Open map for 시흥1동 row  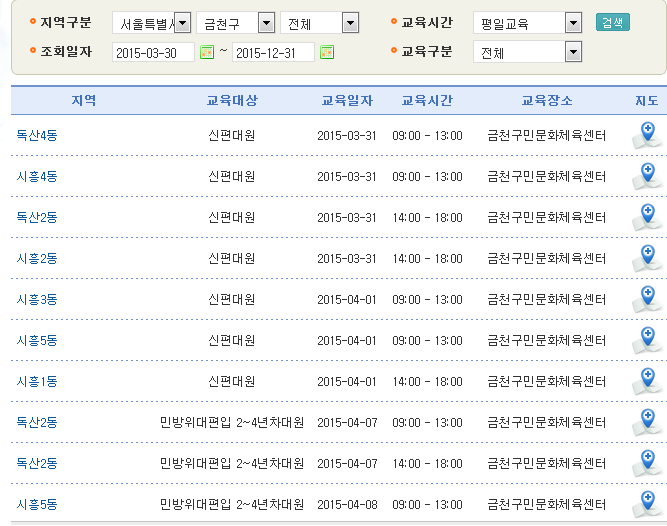[x=647, y=381]
